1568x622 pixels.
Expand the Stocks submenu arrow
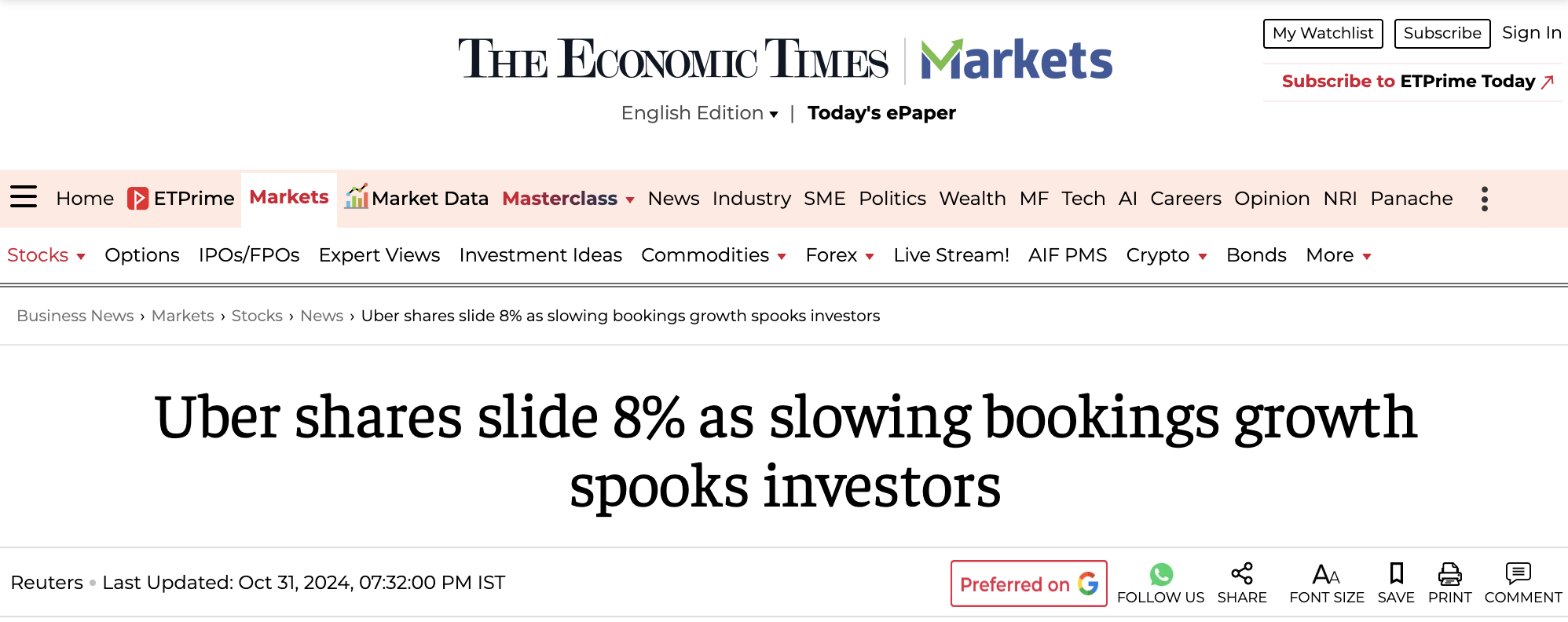coord(81,257)
